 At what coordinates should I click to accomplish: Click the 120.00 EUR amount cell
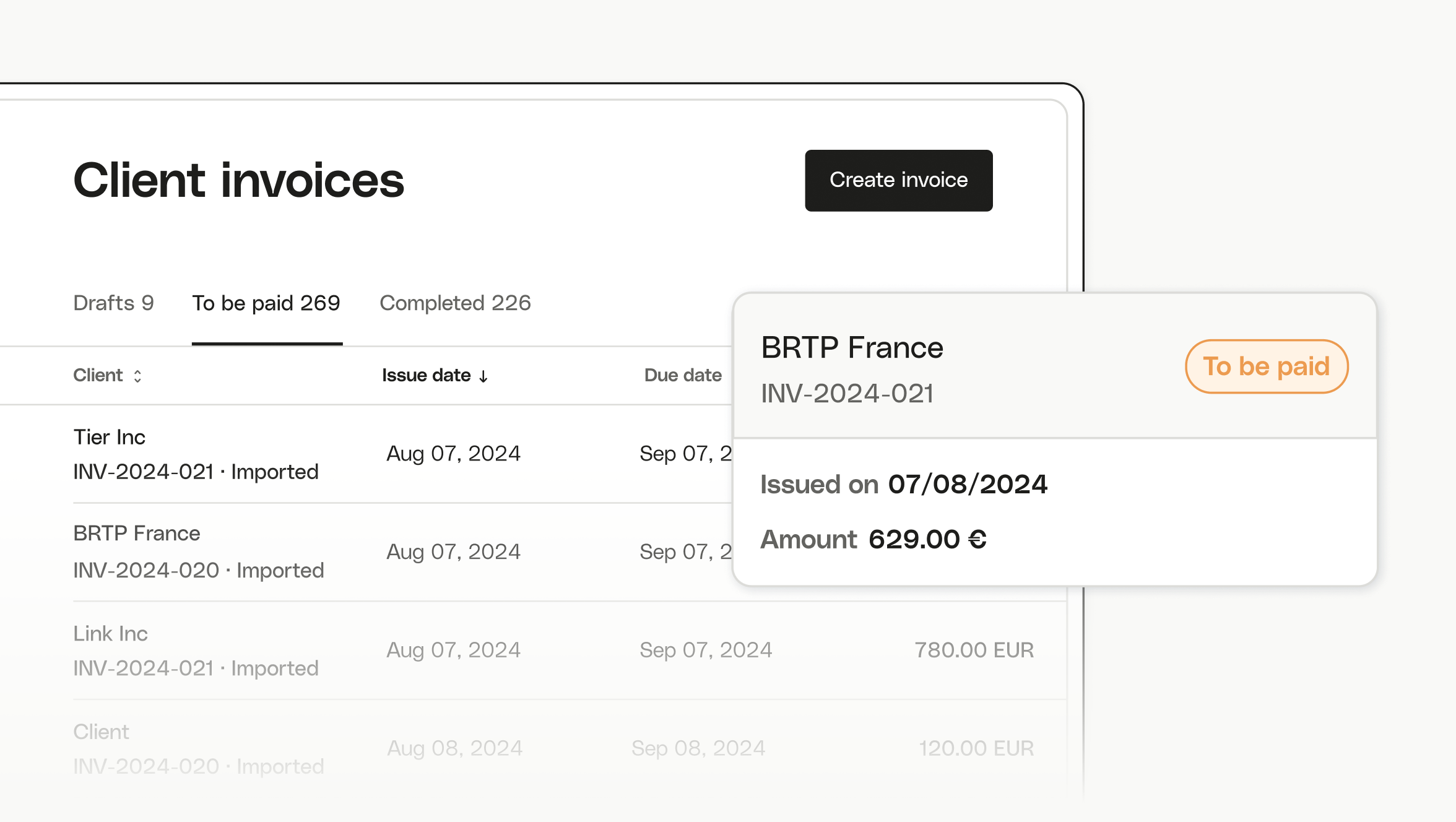tap(976, 748)
